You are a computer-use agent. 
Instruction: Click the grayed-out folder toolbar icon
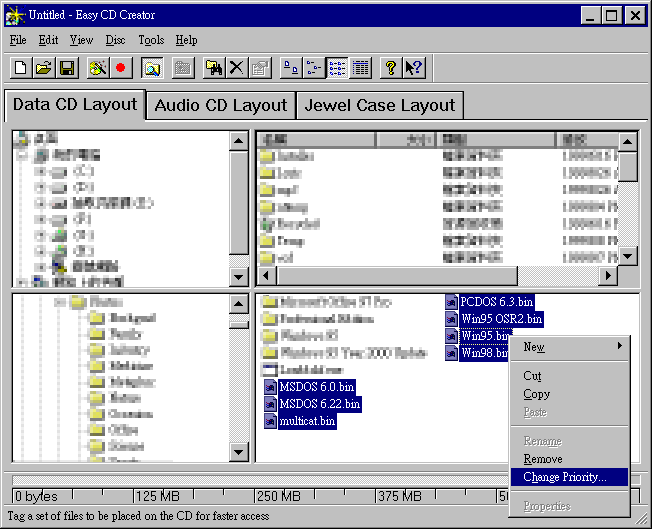(183, 67)
